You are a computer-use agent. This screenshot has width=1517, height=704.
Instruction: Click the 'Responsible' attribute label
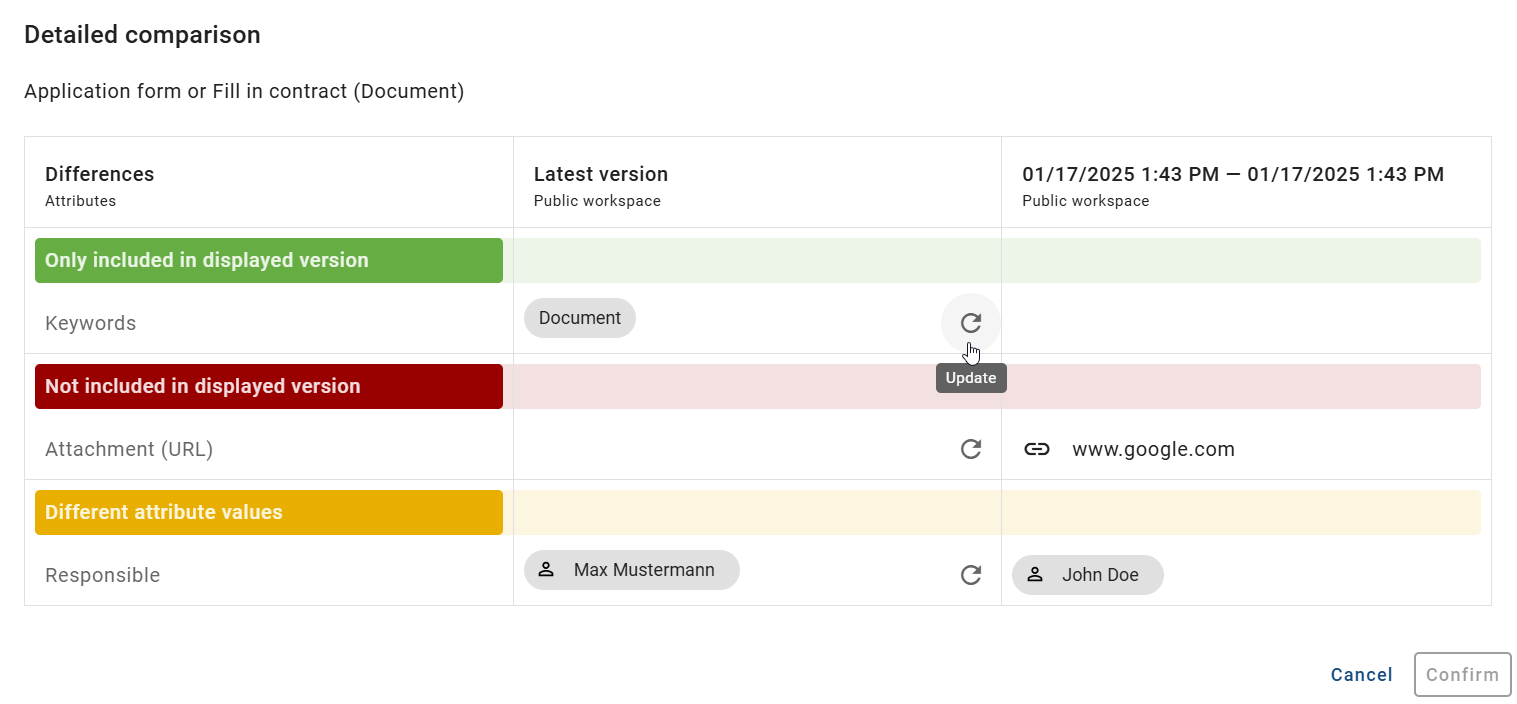(102, 575)
